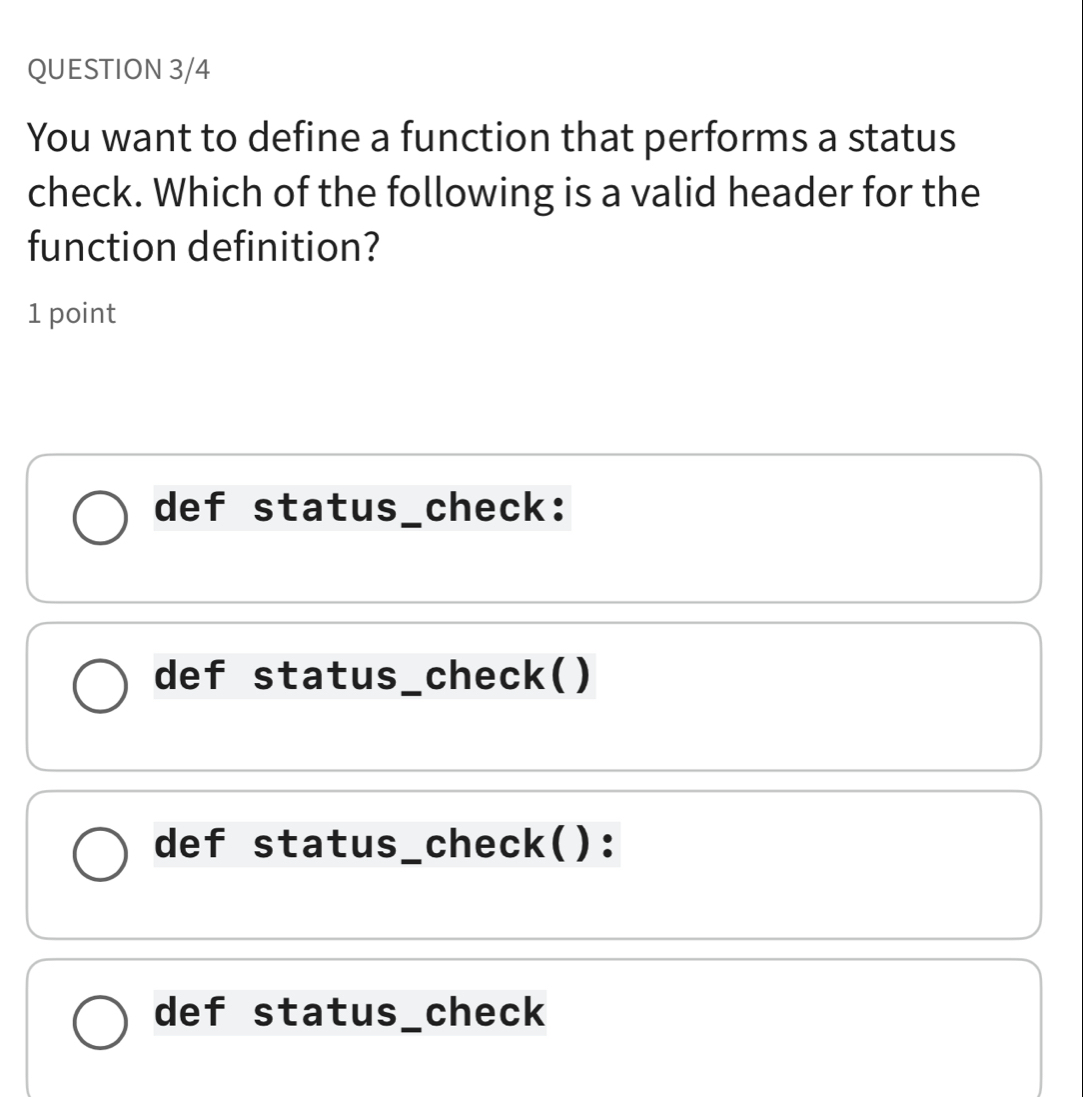
Task: Select the correct Python function header option
Action: click(385, 846)
